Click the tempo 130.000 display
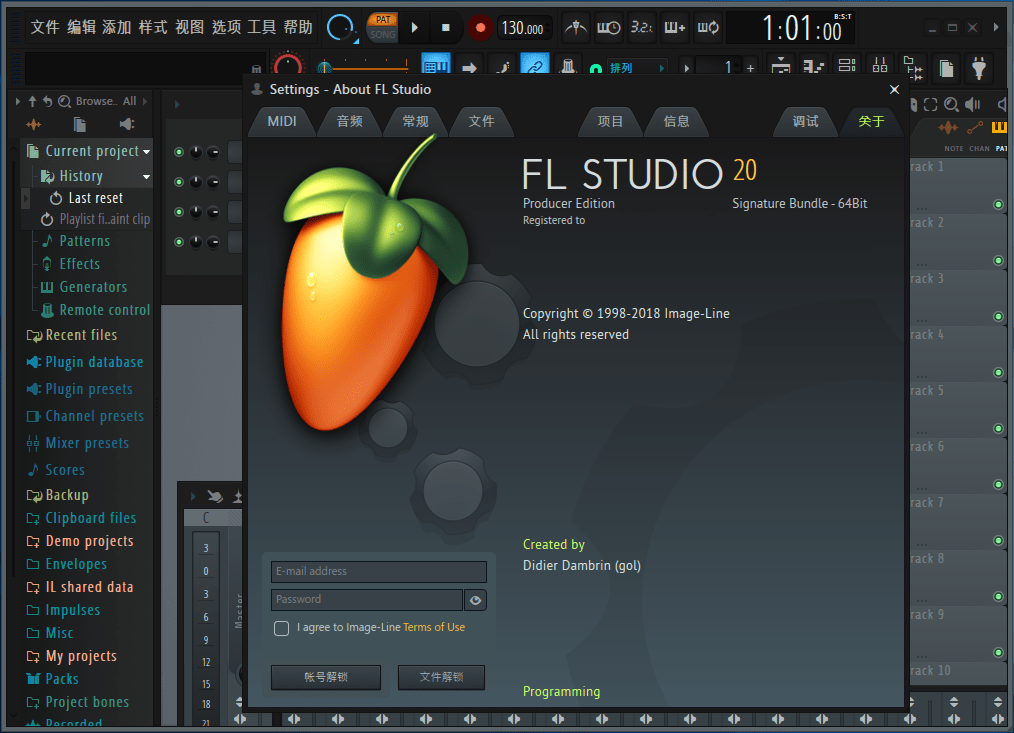This screenshot has width=1014, height=733. pyautogui.click(x=523, y=28)
